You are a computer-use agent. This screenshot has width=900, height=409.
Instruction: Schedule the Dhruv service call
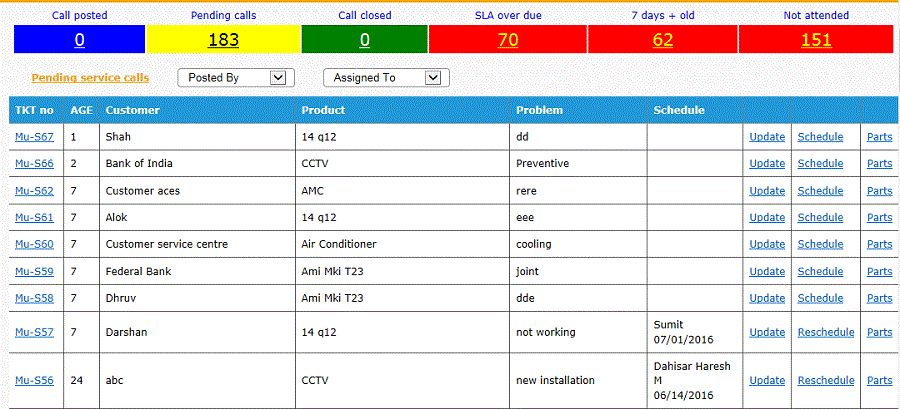820,298
